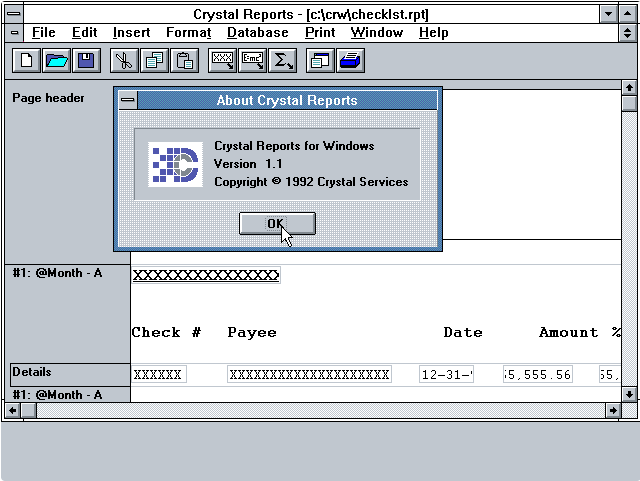The width and height of the screenshot is (640, 481).
Task: Click the vertical scrollbar up arrow
Action: (x=629, y=87)
